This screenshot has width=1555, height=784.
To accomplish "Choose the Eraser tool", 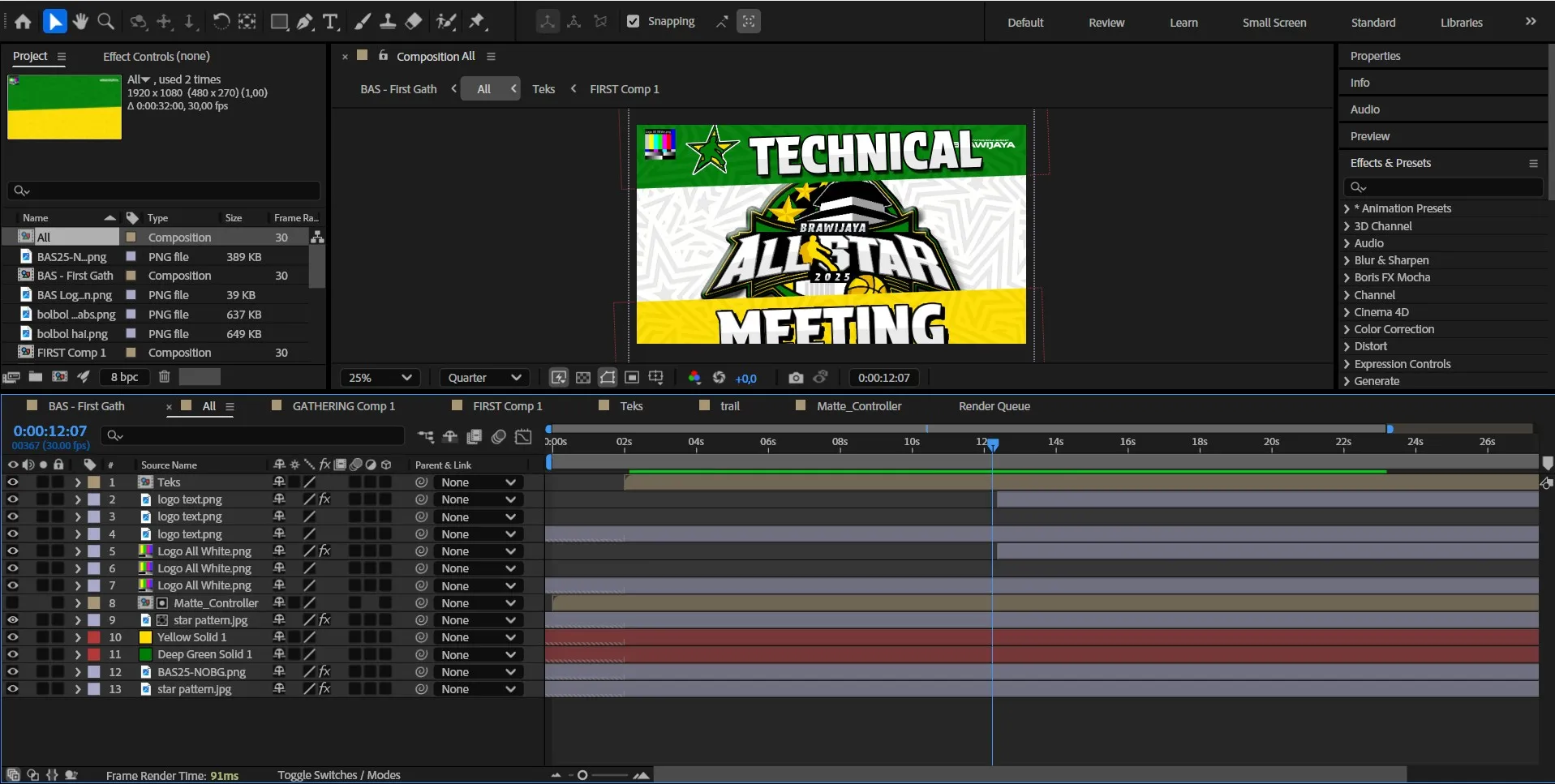I will click(413, 22).
